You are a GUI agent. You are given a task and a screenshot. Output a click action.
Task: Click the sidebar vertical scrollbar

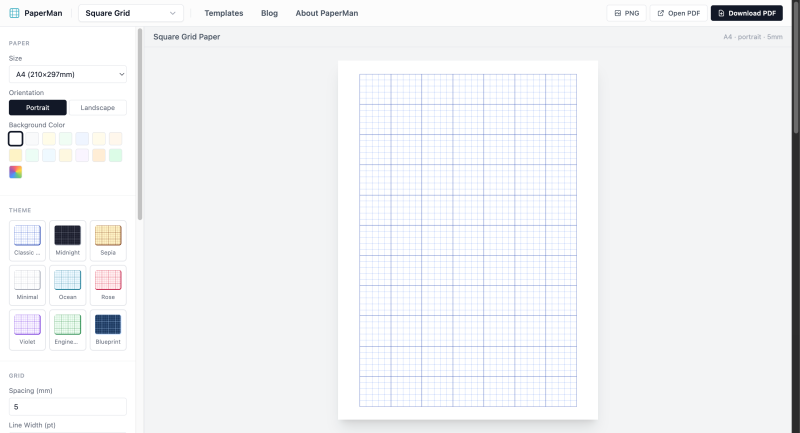(x=140, y=124)
